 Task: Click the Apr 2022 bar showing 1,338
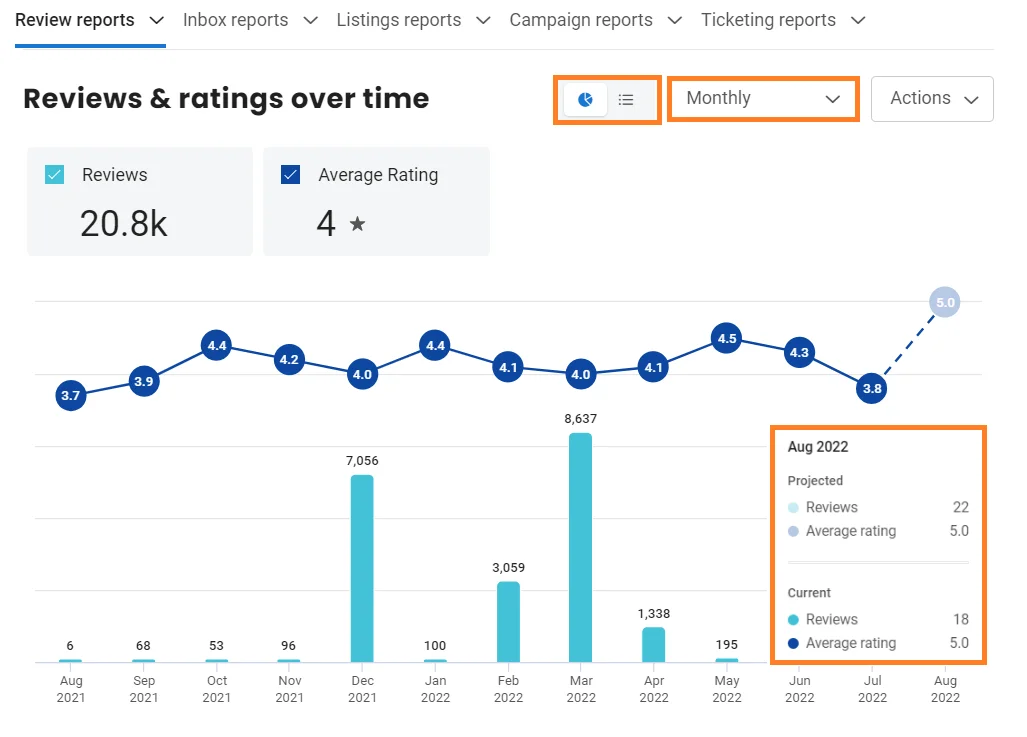click(x=653, y=644)
